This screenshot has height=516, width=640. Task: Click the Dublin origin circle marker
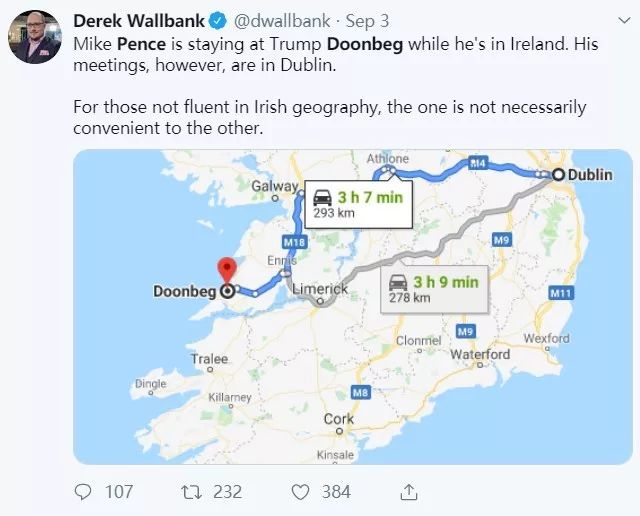tap(559, 175)
